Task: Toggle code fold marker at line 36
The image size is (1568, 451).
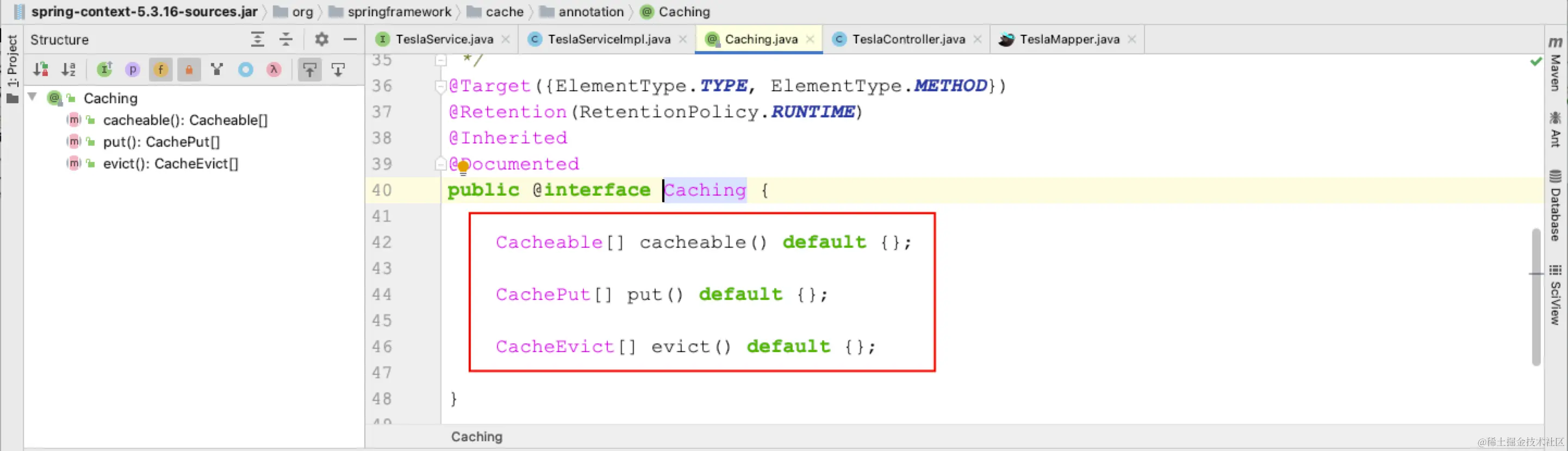Action: (441, 86)
